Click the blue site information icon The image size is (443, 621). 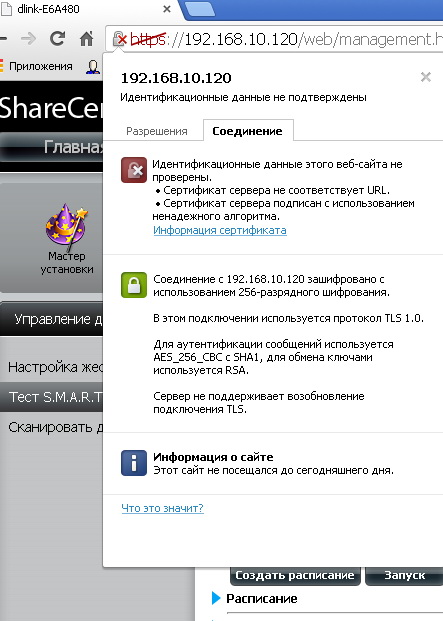click(134, 463)
